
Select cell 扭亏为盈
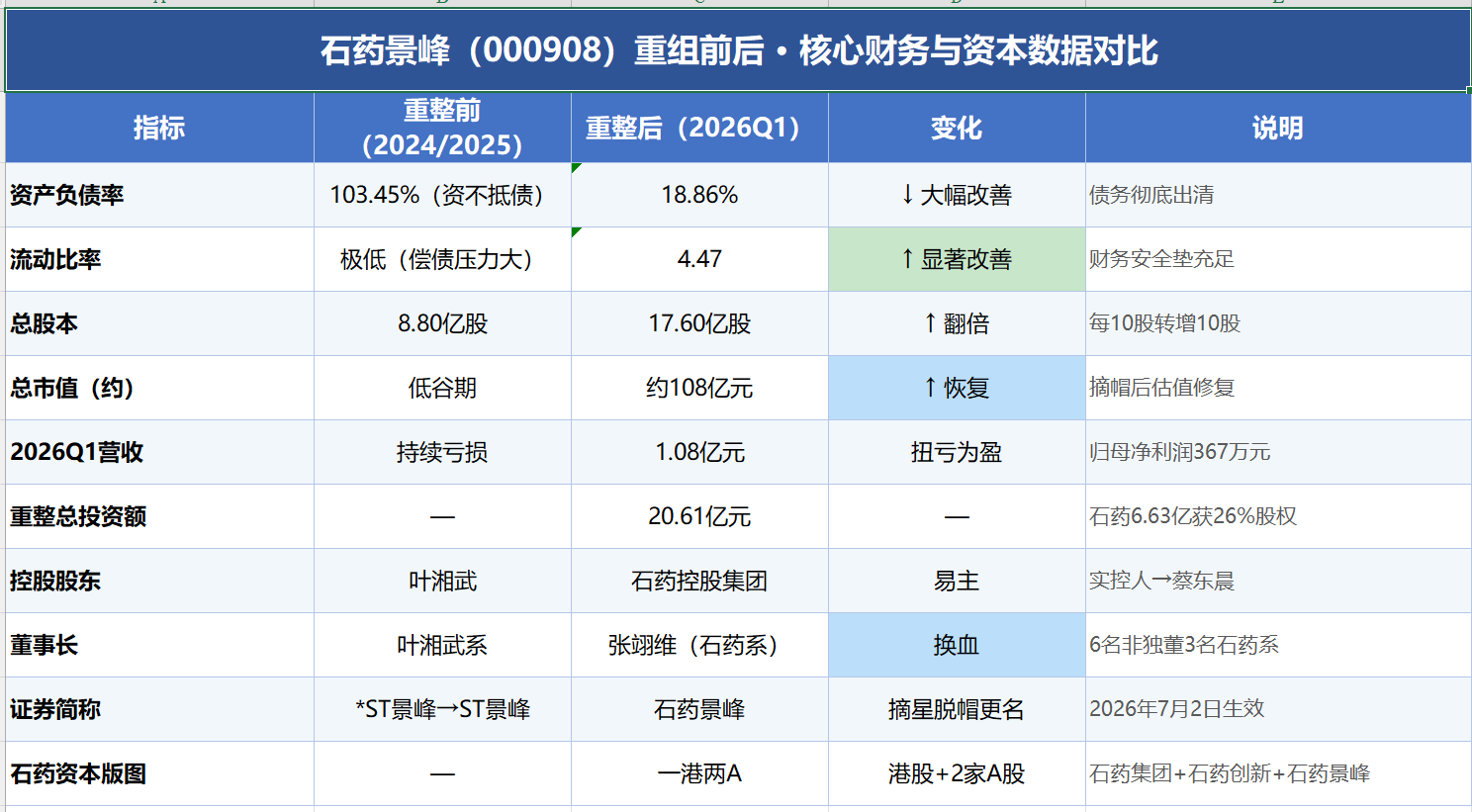pos(957,452)
